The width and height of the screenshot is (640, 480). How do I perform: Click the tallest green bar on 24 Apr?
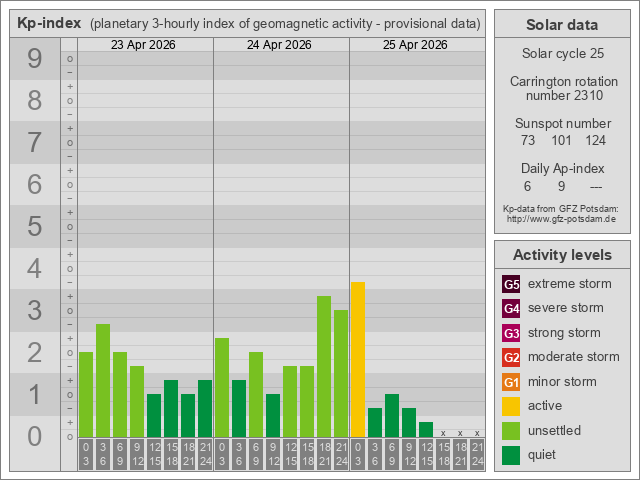point(324,366)
